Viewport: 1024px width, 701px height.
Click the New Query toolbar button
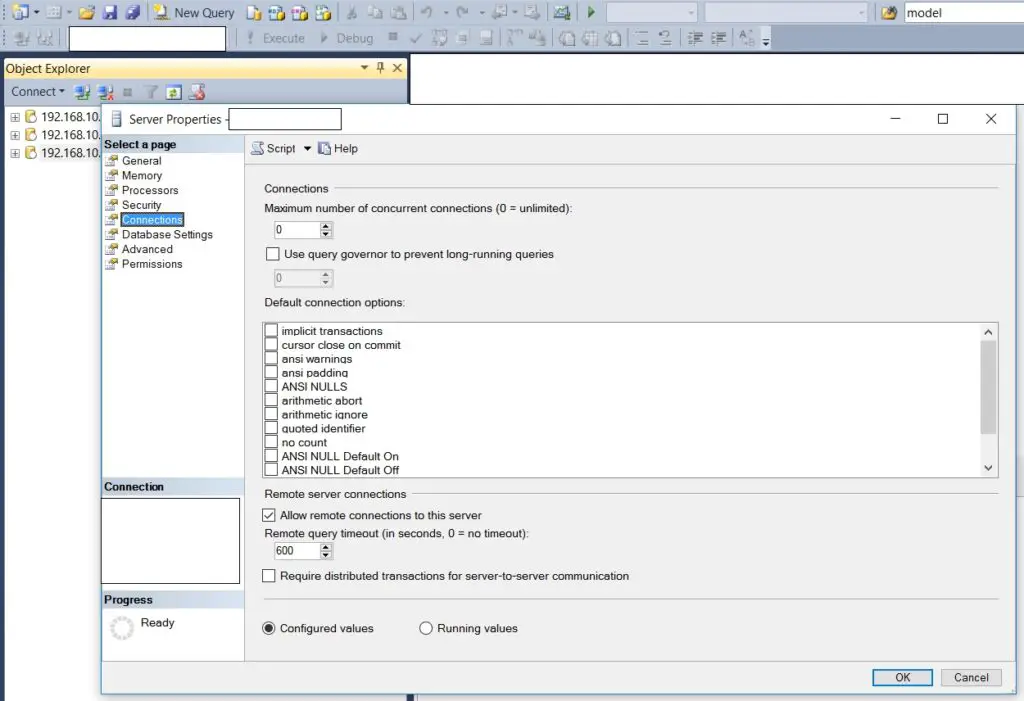[x=194, y=13]
